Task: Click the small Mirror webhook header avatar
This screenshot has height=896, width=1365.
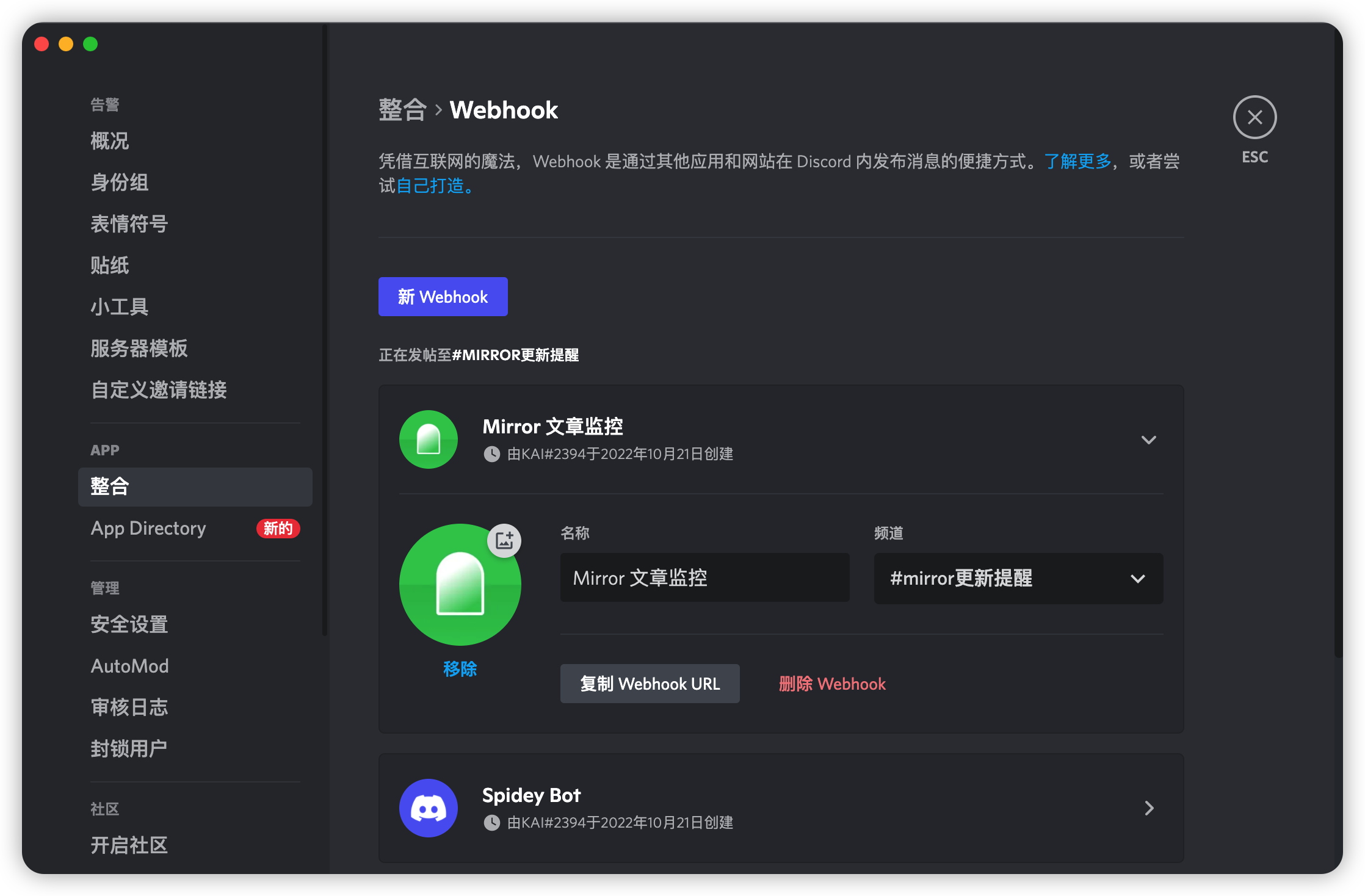Action: tap(429, 439)
